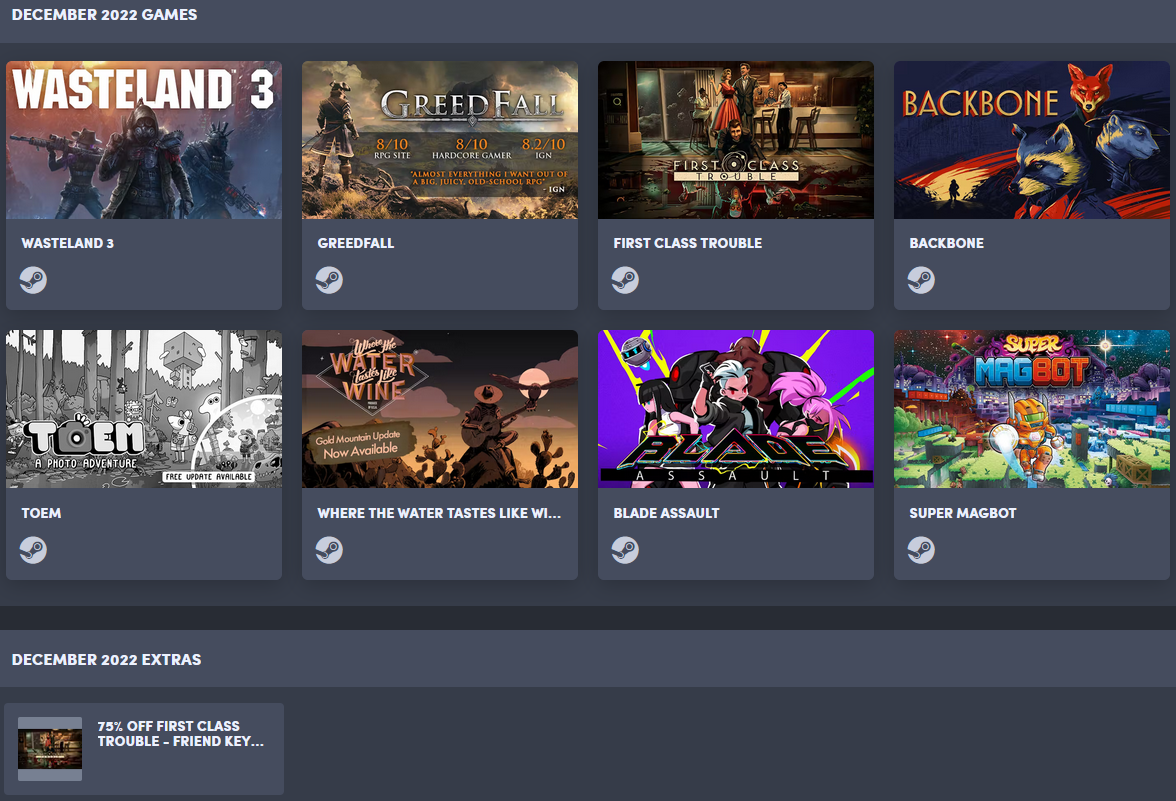Screen dimensions: 1176x801
Task: Open the Backbone cover image
Action: pos(1032,140)
